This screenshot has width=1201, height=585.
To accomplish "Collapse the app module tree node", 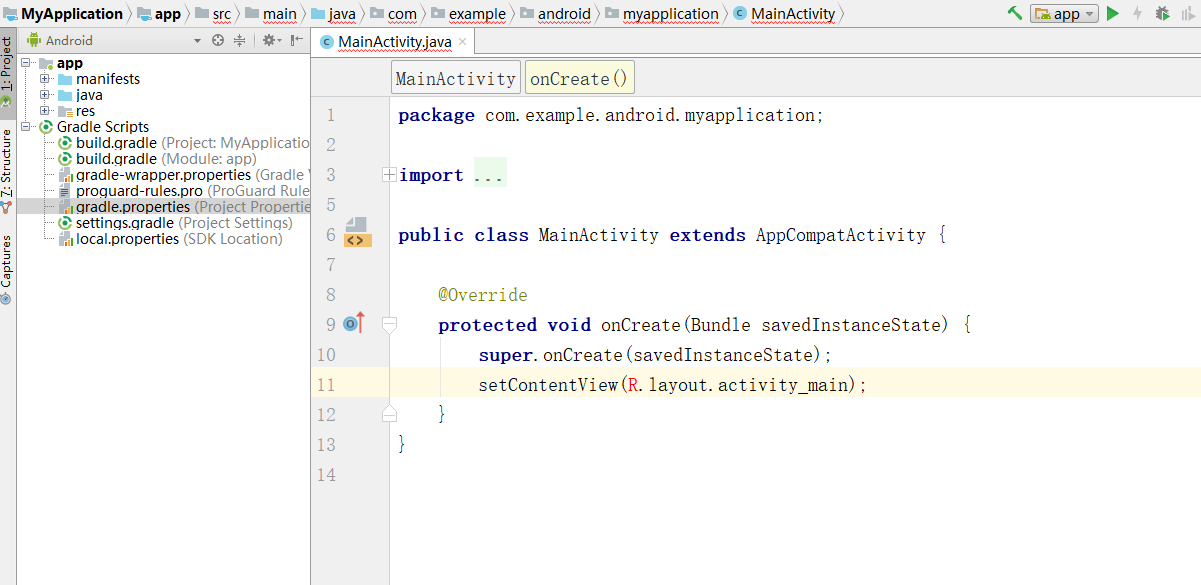I will (x=27, y=63).
